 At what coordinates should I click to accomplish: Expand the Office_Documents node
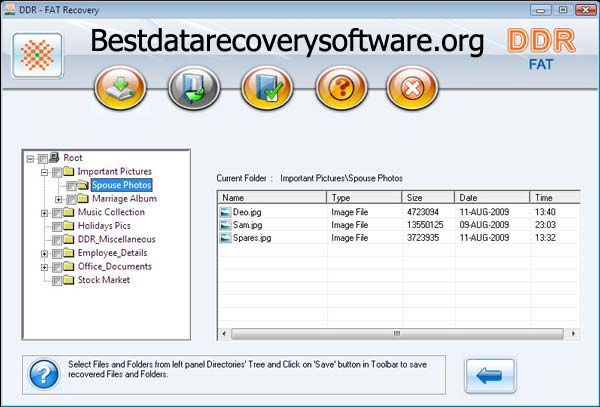[x=44, y=267]
